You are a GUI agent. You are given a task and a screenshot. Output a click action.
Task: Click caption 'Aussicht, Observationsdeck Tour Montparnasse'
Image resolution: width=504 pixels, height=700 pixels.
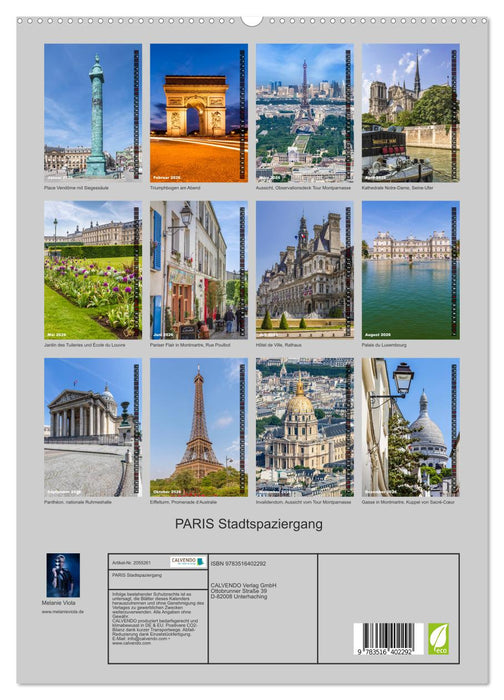(303, 188)
